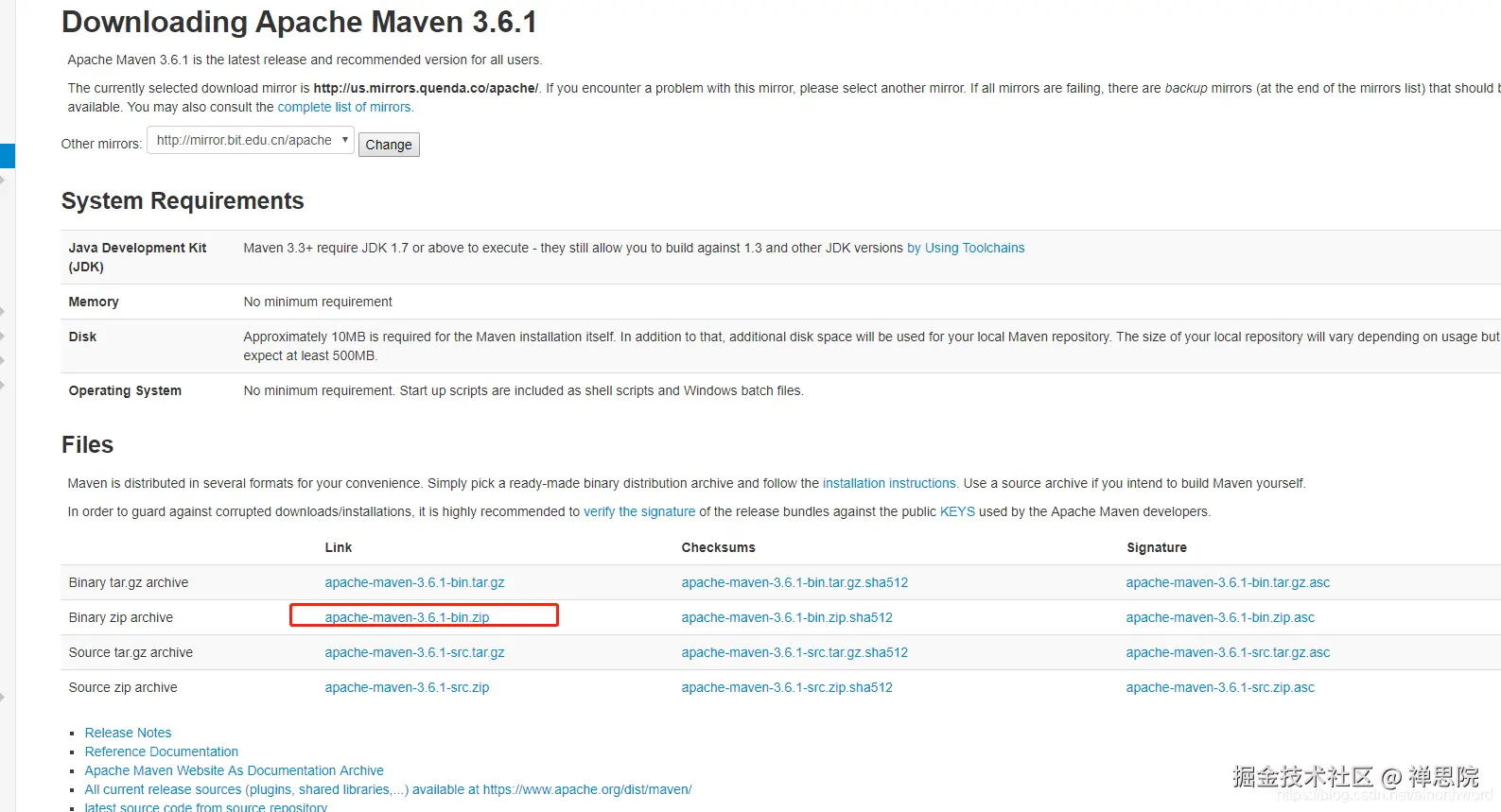Click the Source zip archive row label

(123, 687)
